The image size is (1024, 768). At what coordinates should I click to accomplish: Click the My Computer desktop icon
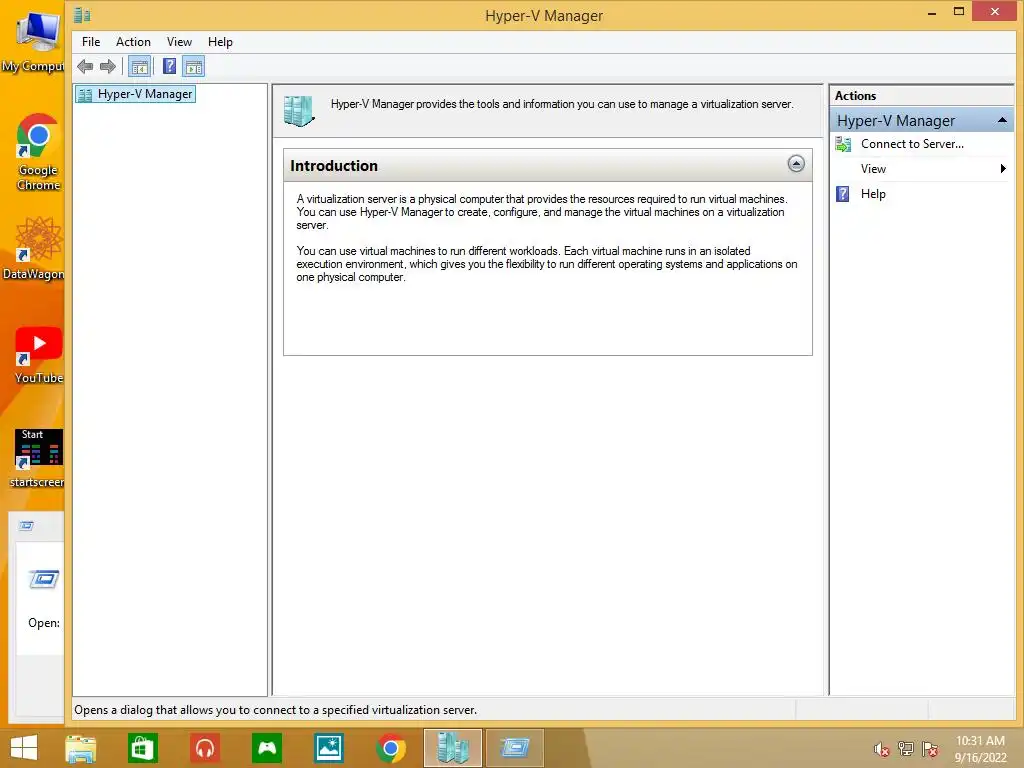(34, 41)
